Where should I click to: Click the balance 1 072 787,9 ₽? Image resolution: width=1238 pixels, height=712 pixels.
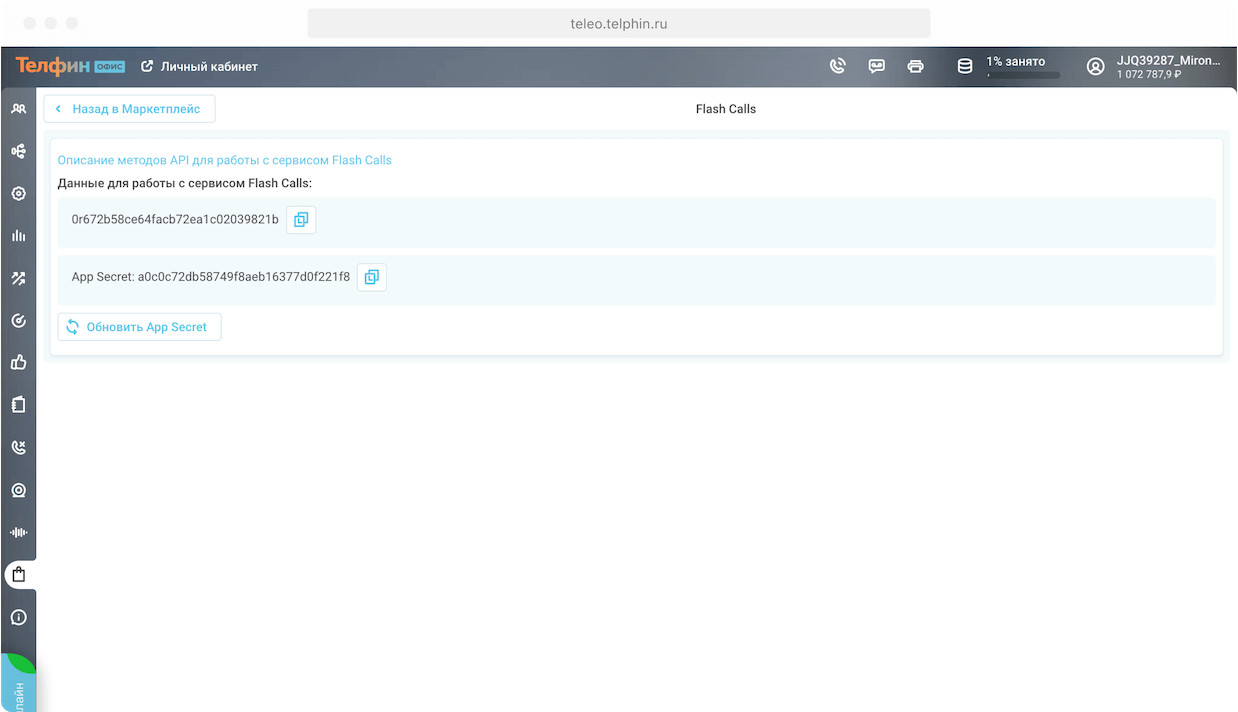tap(1149, 74)
